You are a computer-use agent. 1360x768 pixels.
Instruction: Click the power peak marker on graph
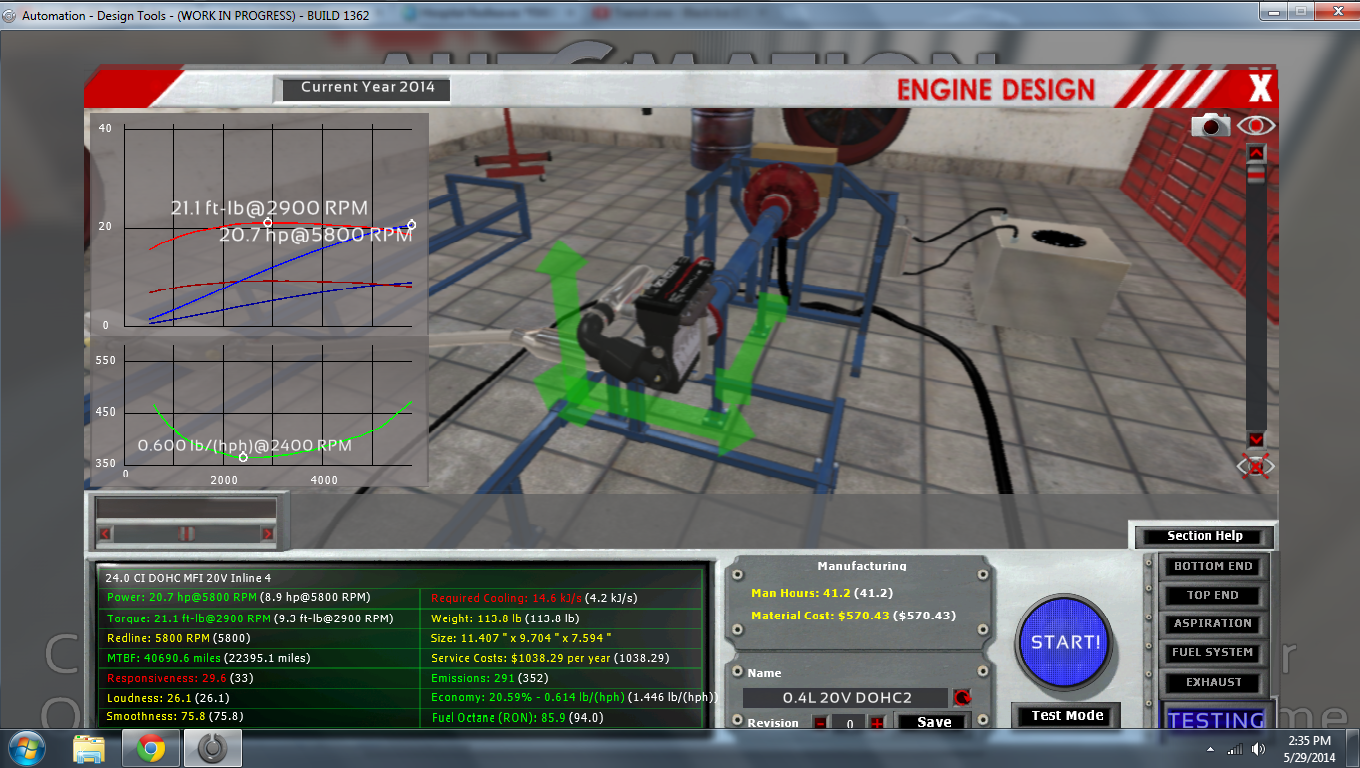pyautogui.click(x=412, y=224)
